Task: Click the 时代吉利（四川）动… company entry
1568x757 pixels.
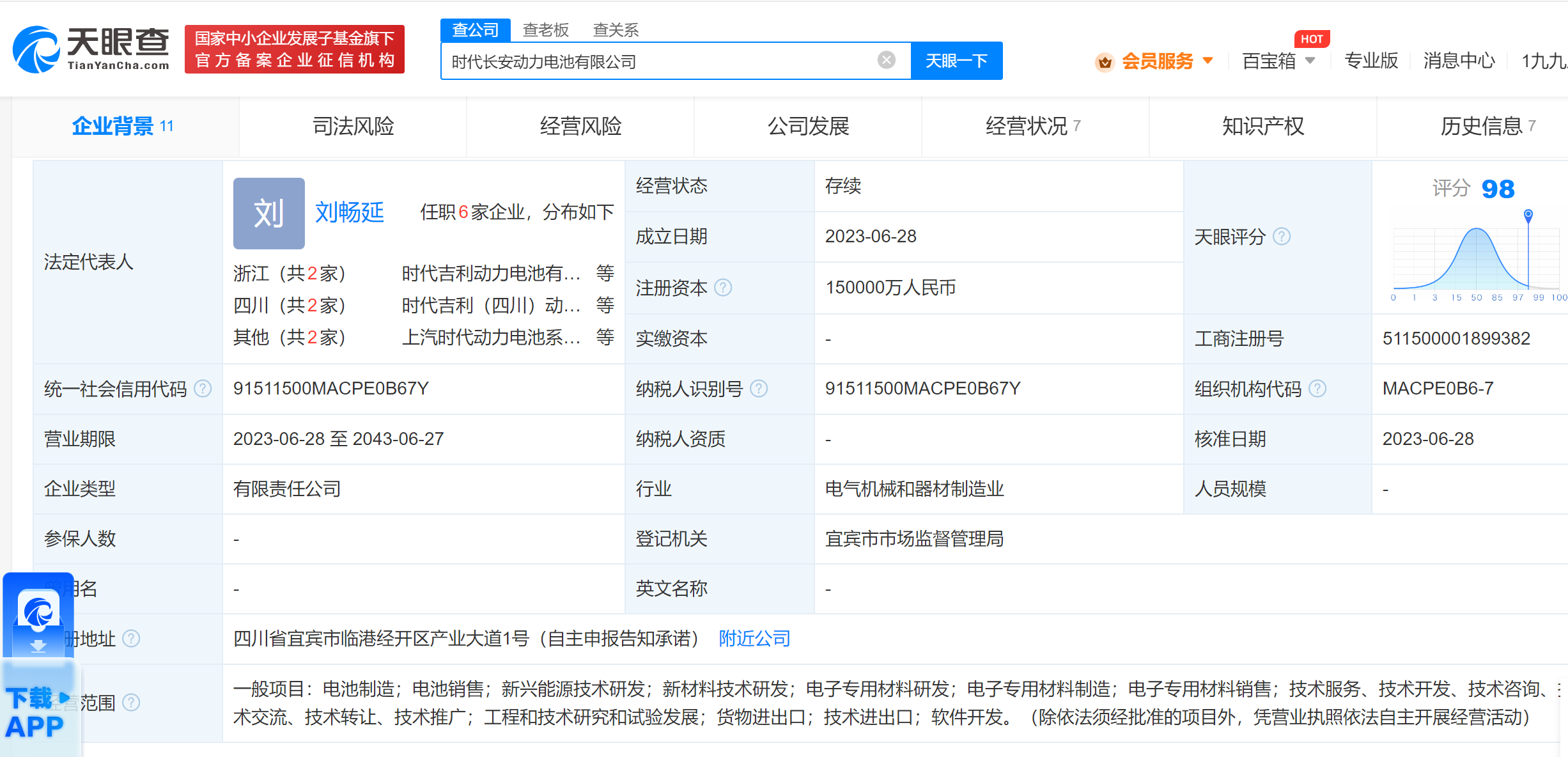Action: 491,306
